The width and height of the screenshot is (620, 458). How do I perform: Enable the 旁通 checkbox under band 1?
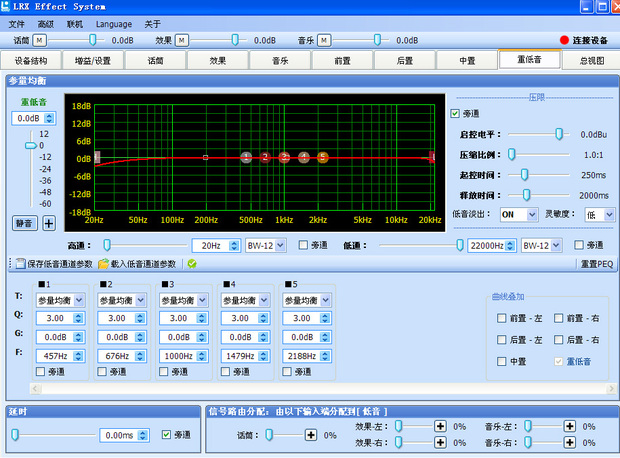coord(42,372)
